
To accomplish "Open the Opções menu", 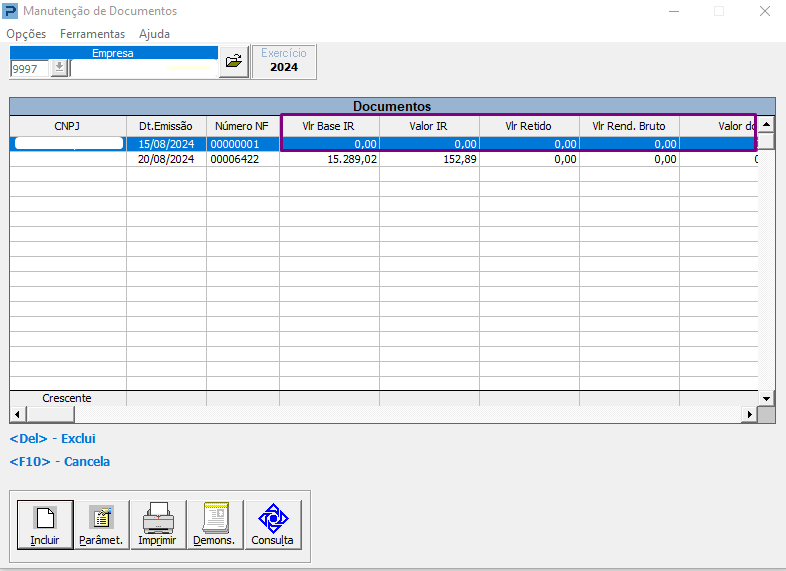I will (x=26, y=34).
